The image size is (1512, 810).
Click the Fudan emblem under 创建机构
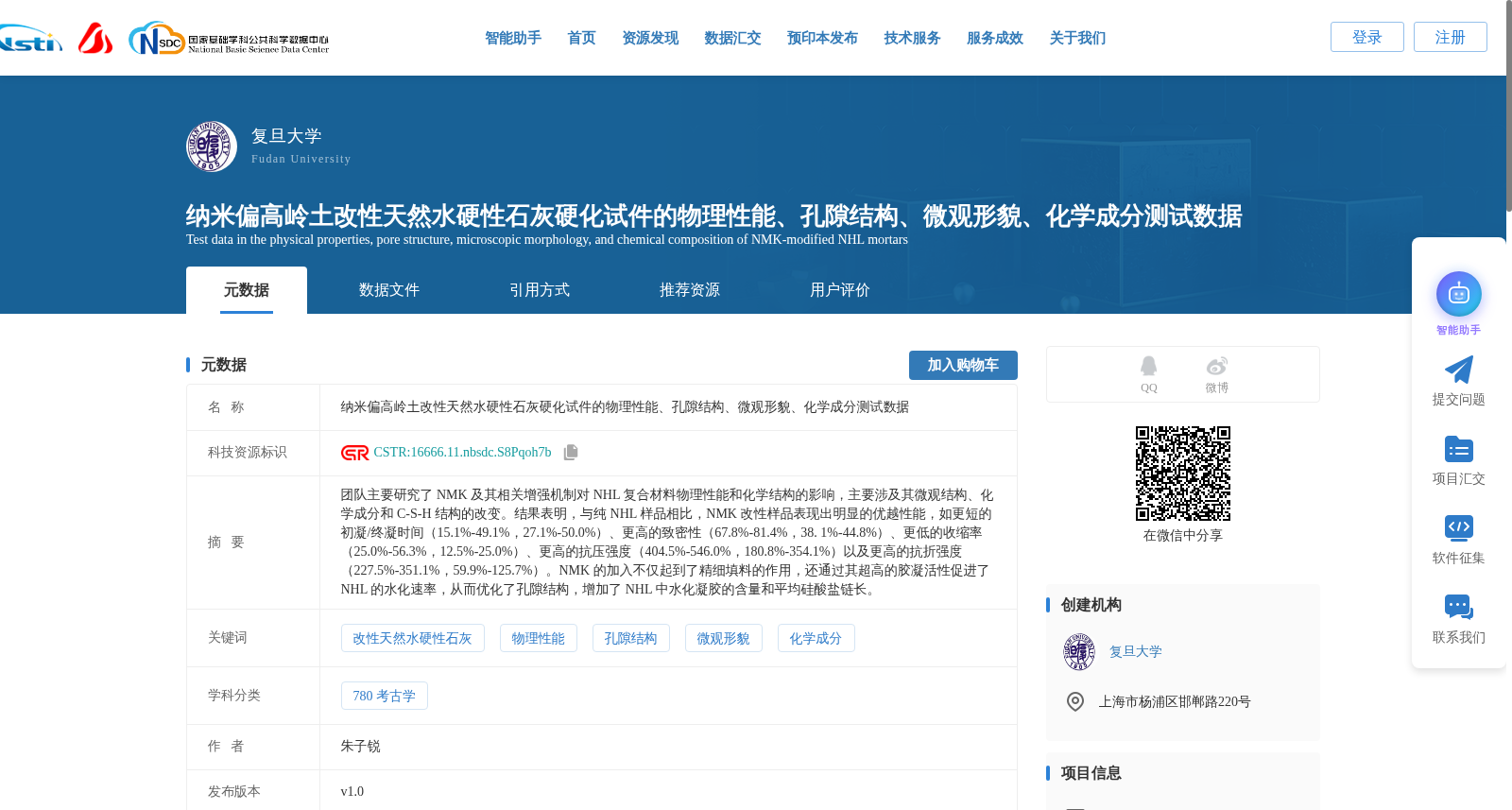click(x=1078, y=652)
